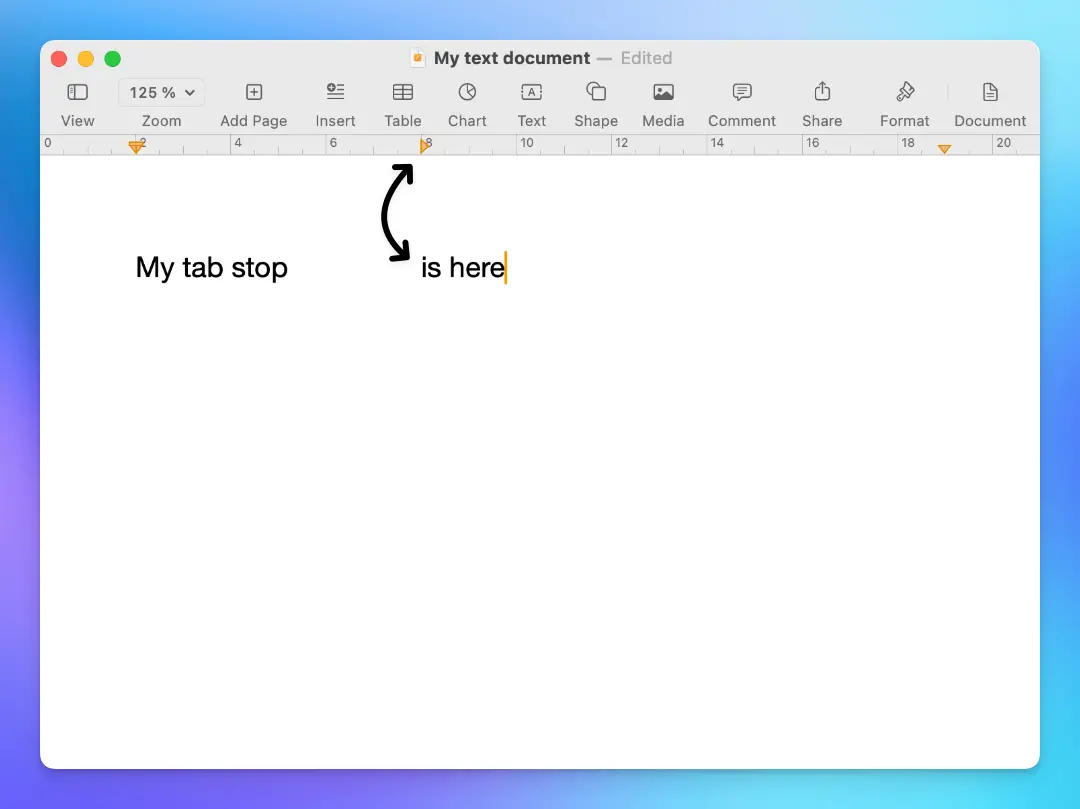Open the Insert menu
This screenshot has height=809, width=1080.
tap(335, 99)
